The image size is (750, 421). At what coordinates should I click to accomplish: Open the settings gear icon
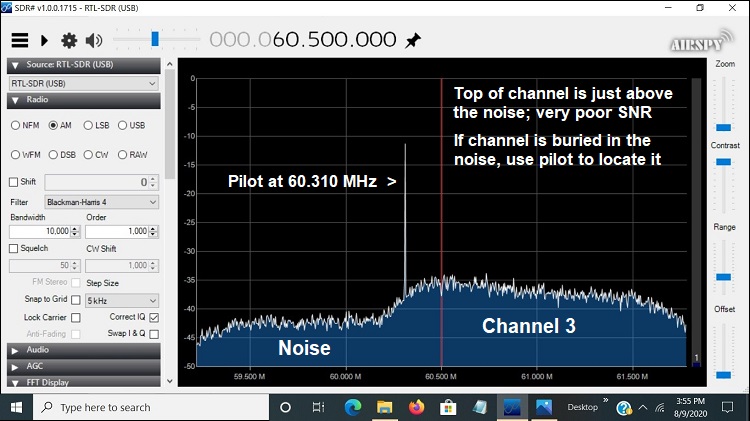click(69, 40)
